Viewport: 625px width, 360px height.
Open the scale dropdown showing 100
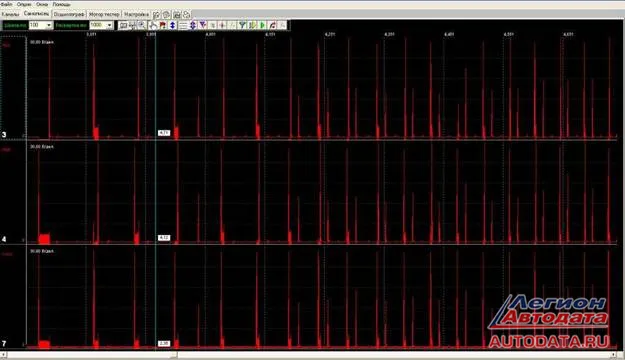click(49, 25)
